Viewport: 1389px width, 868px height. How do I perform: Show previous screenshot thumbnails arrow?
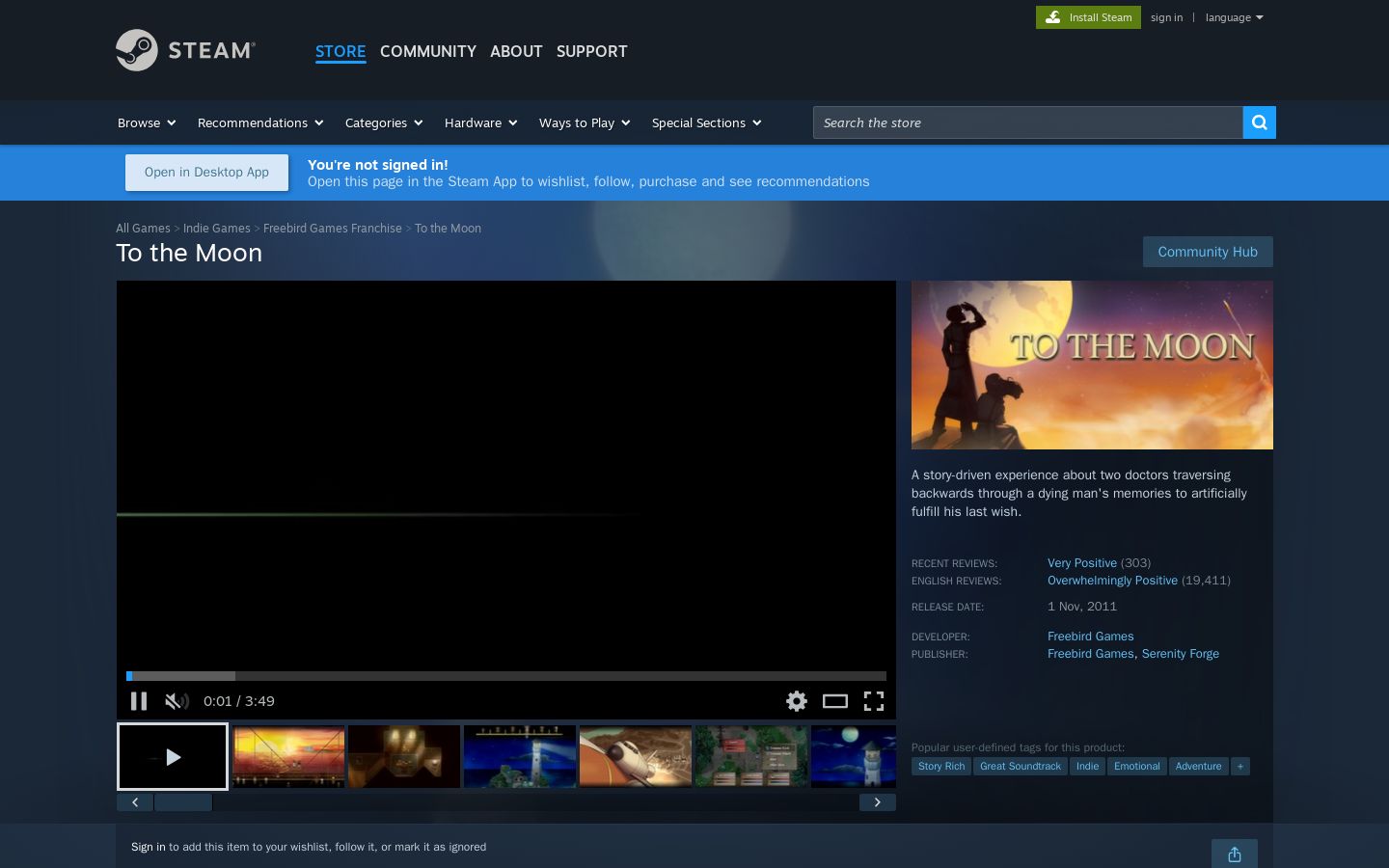[135, 802]
